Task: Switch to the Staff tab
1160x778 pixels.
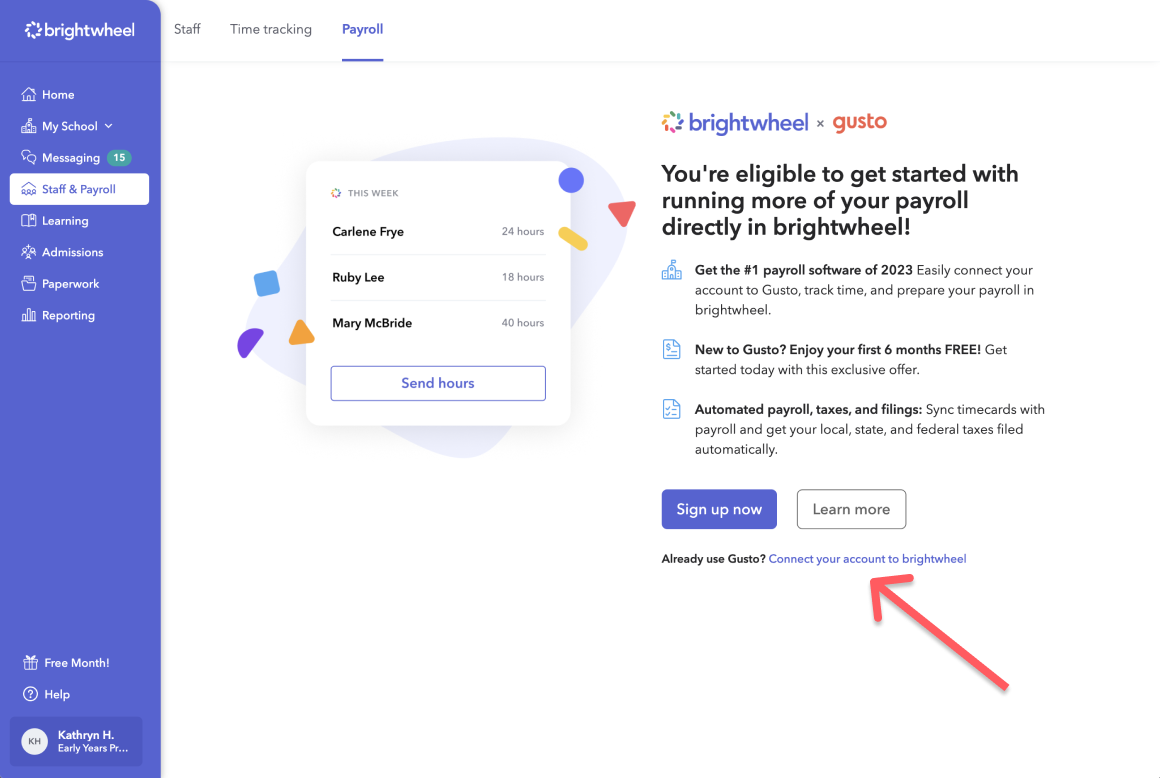Action: pyautogui.click(x=187, y=29)
